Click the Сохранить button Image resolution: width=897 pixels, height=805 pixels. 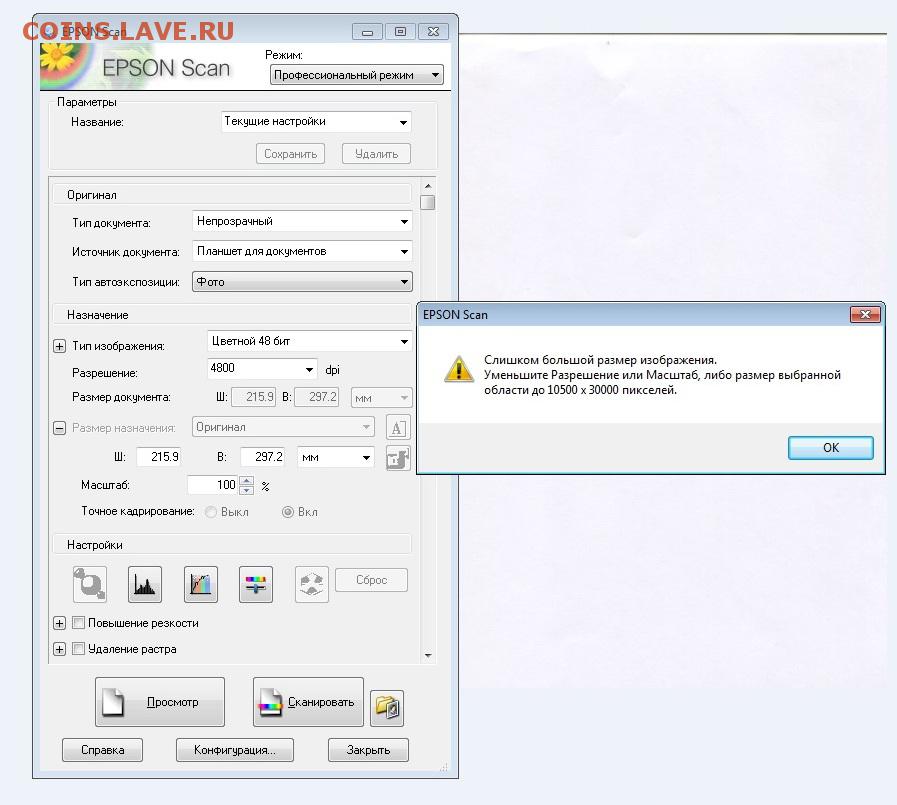tap(291, 154)
